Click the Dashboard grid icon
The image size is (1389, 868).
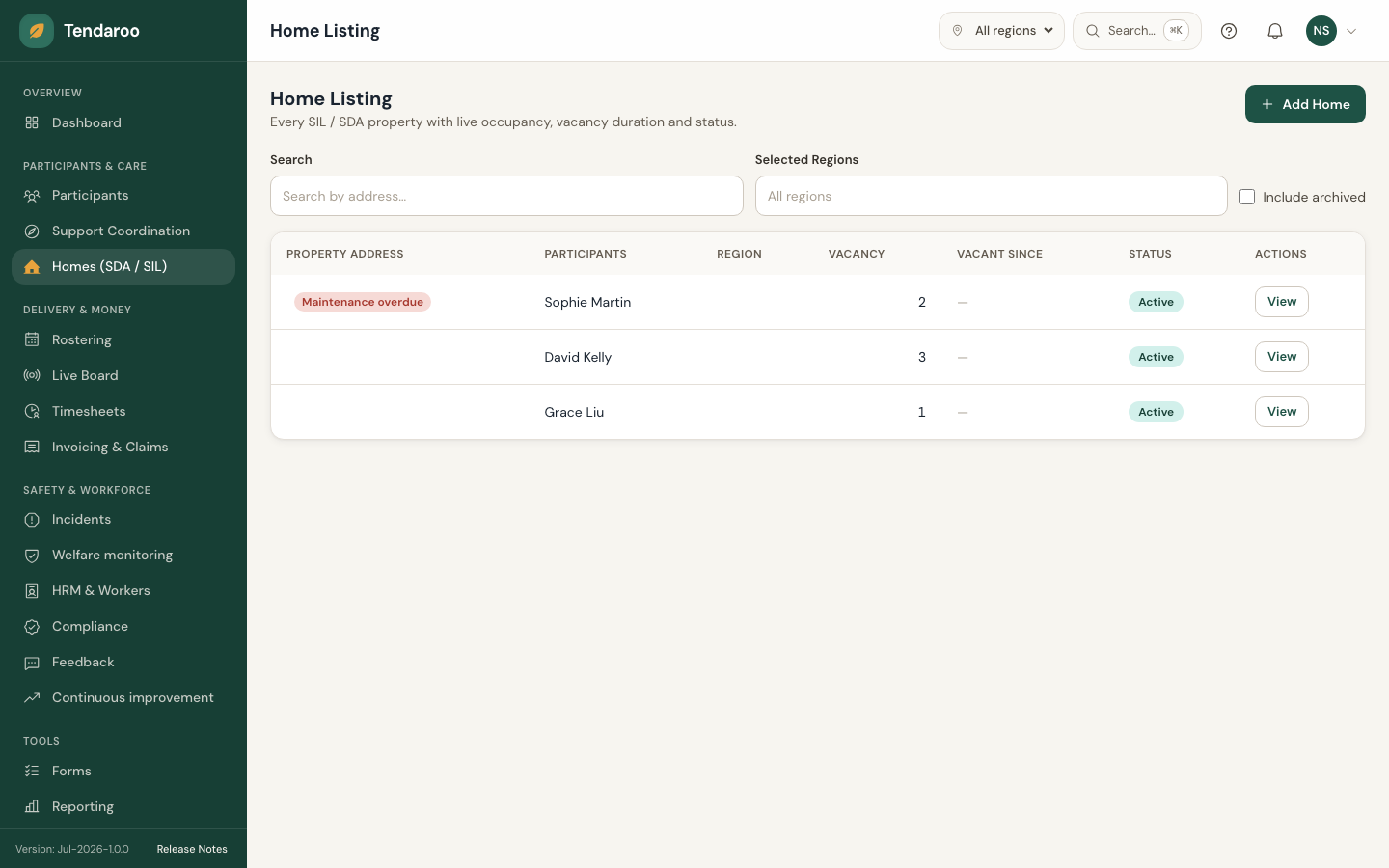(32, 122)
